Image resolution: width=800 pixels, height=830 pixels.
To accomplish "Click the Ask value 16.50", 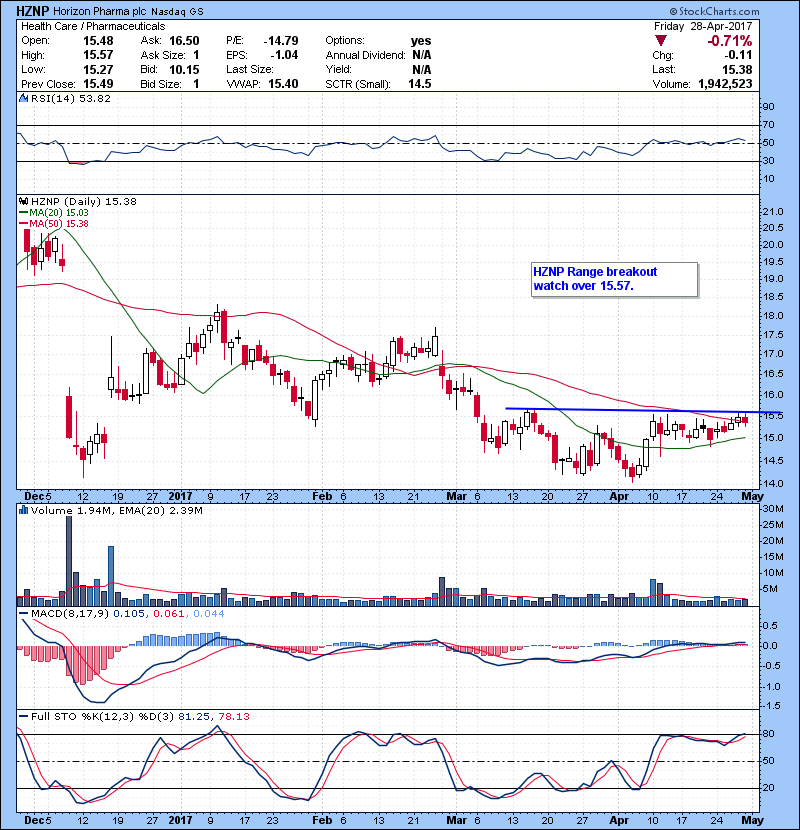I will pos(184,41).
